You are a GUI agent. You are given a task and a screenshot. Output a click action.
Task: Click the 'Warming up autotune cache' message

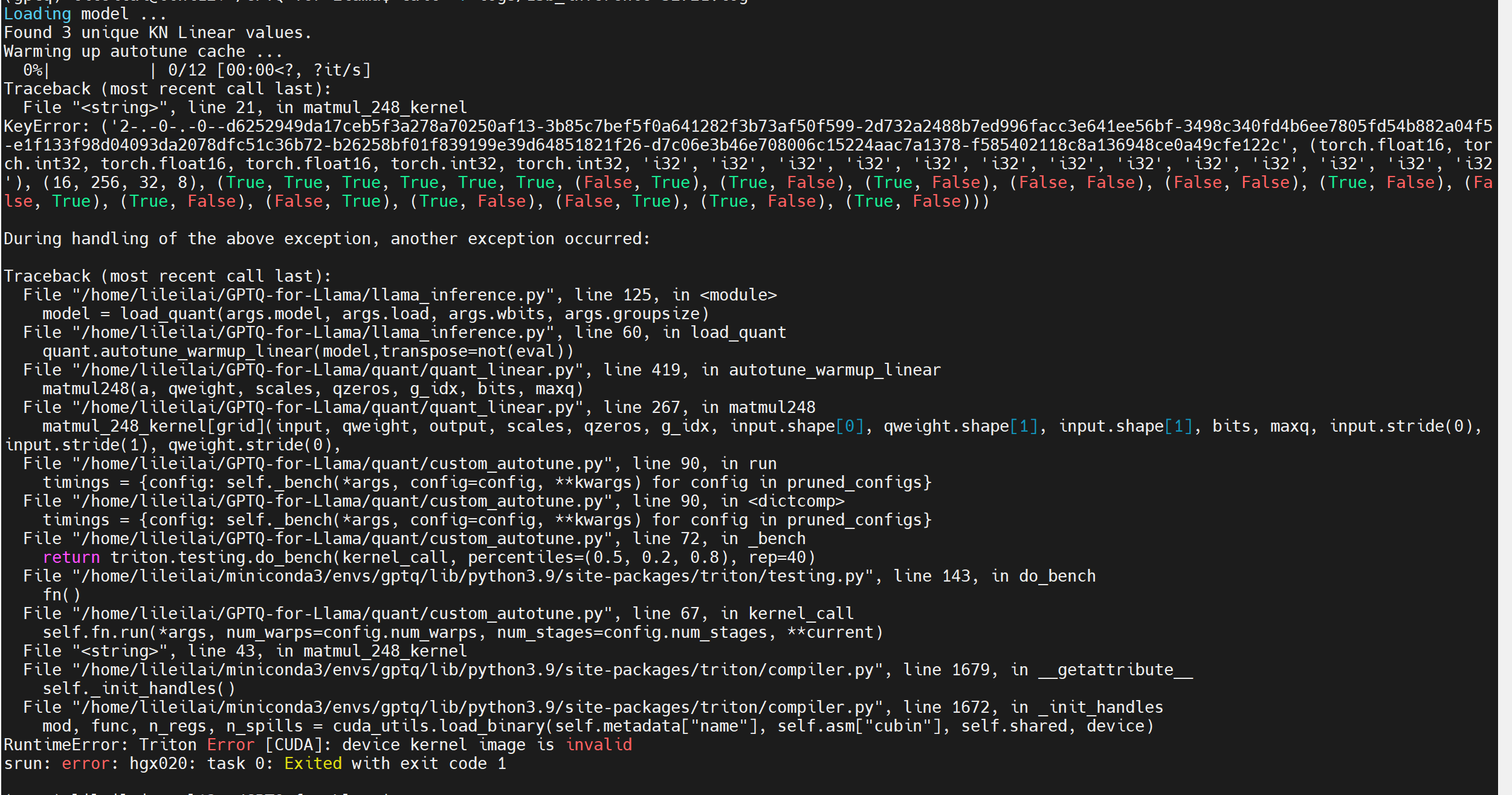(x=139, y=51)
